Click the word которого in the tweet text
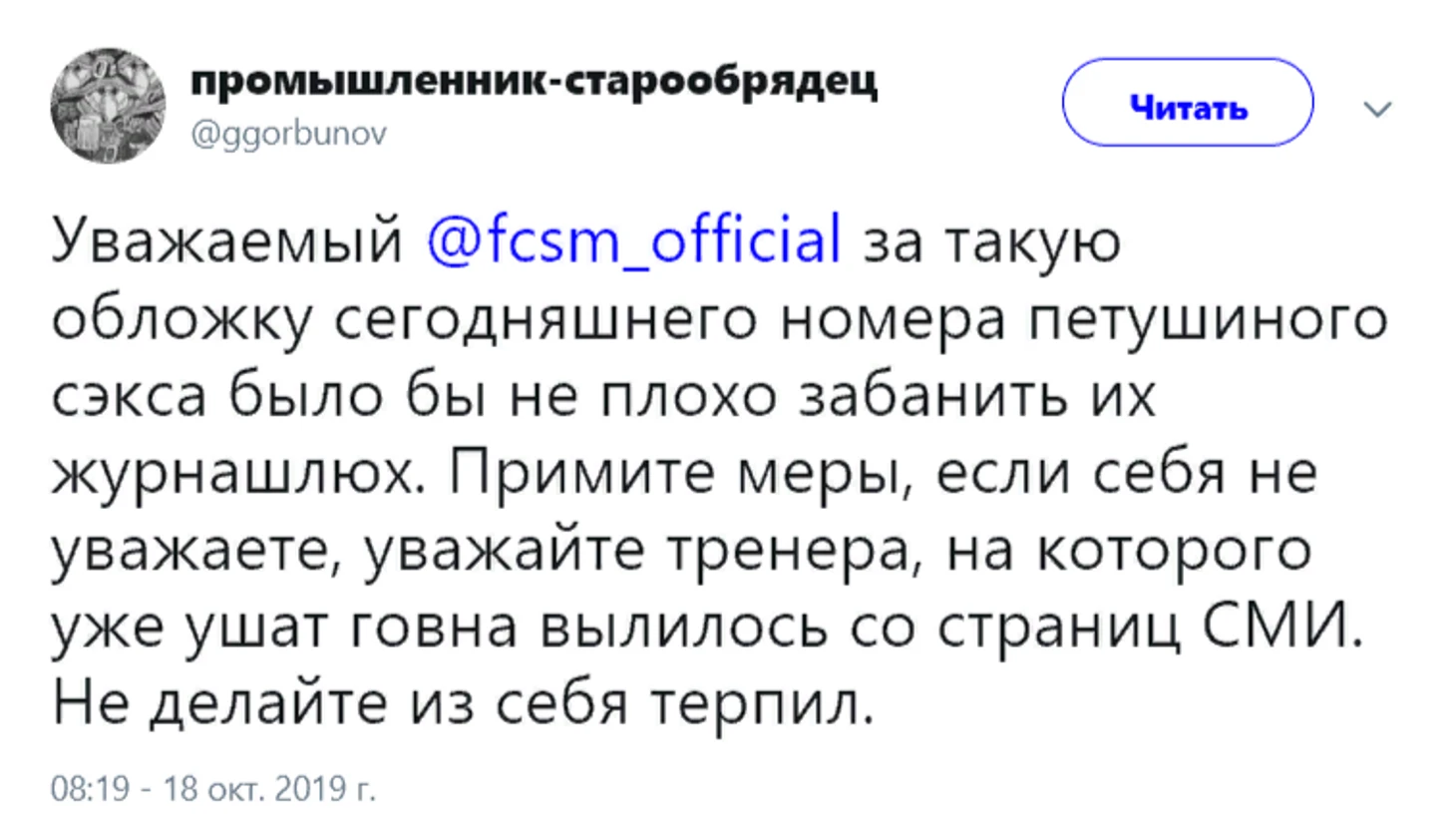1456x839 pixels. coord(1174,551)
